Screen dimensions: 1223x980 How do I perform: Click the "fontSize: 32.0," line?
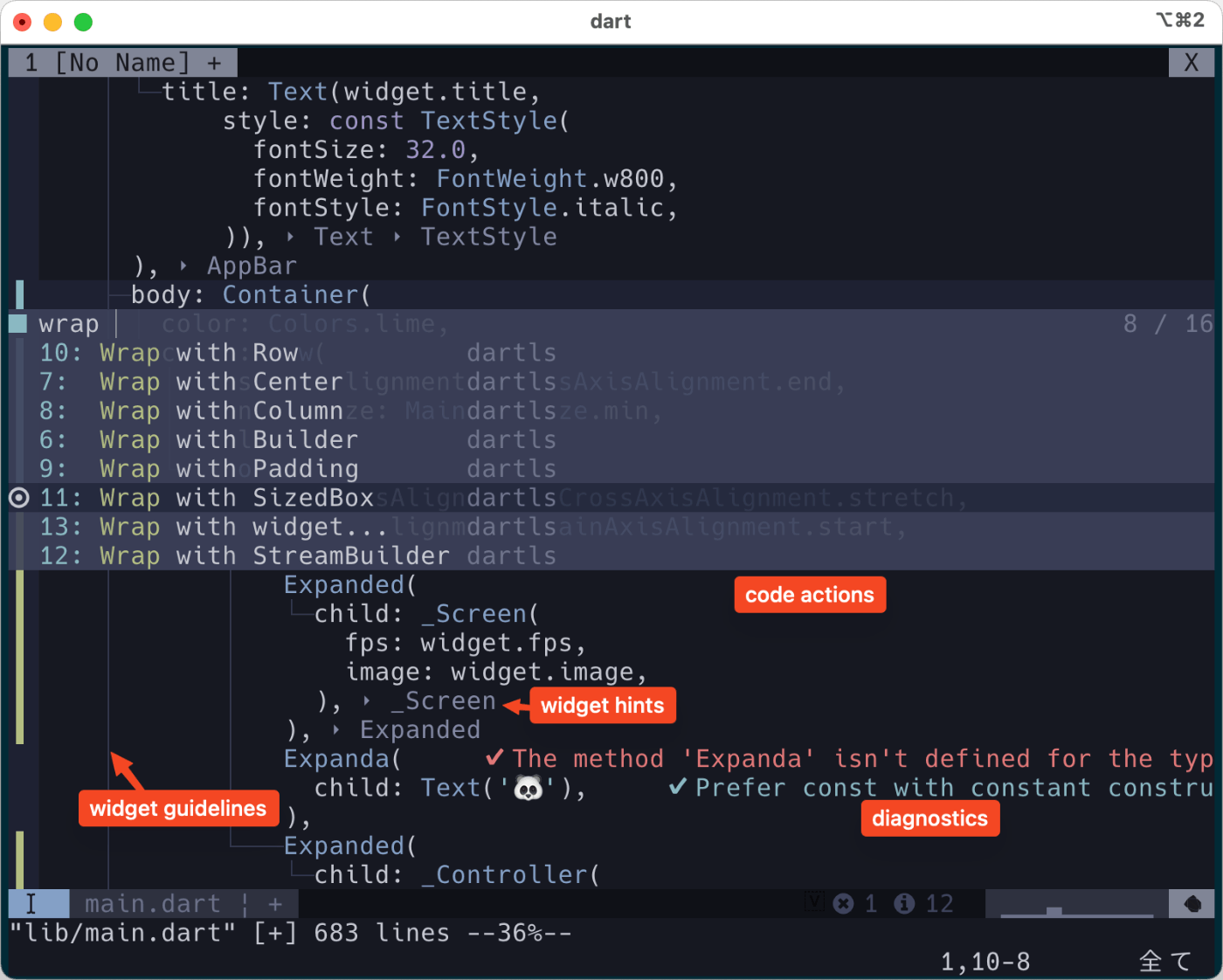(x=366, y=149)
